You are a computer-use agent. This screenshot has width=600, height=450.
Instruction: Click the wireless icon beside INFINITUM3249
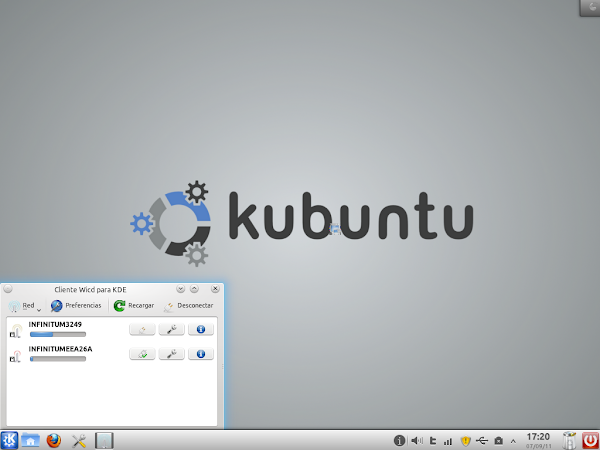click(x=16, y=331)
